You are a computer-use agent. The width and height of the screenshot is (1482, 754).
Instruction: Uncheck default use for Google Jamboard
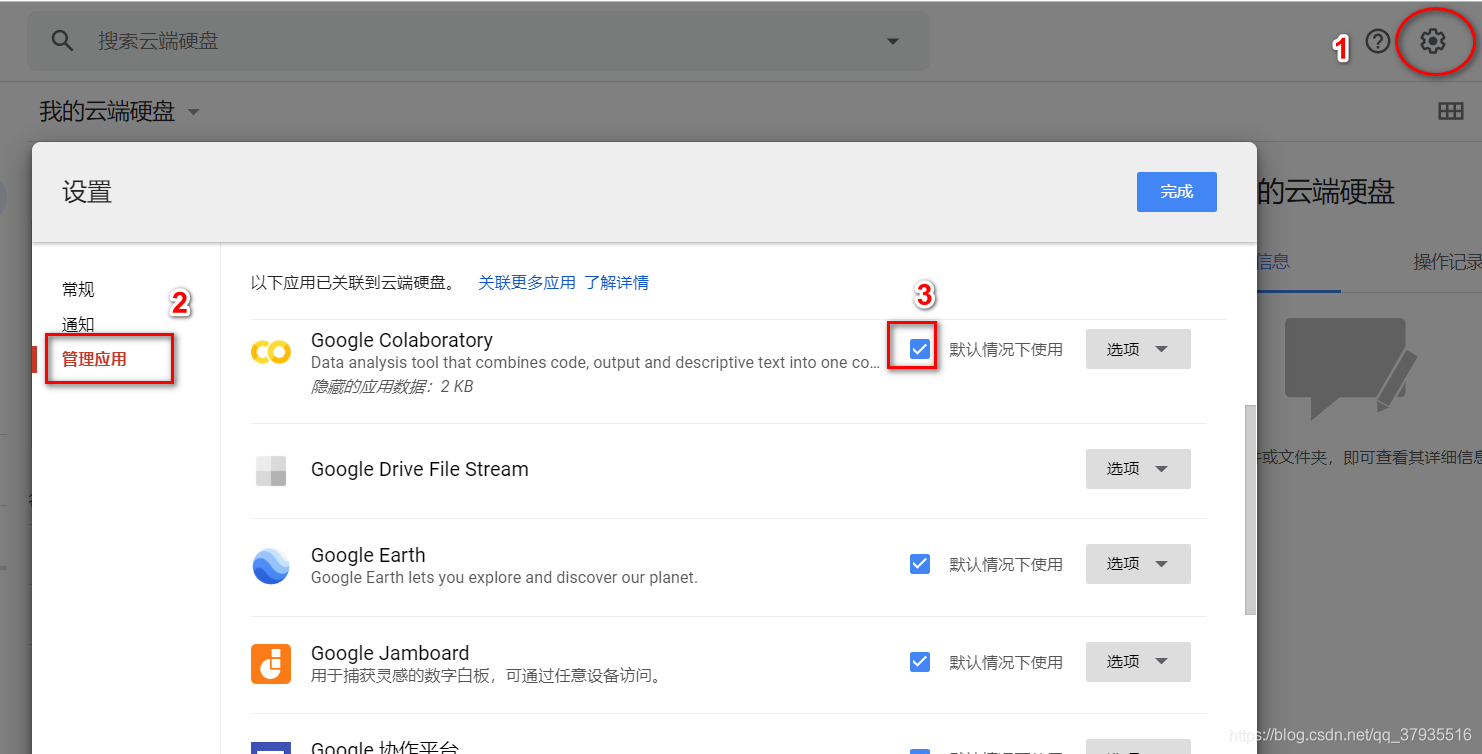tap(920, 662)
